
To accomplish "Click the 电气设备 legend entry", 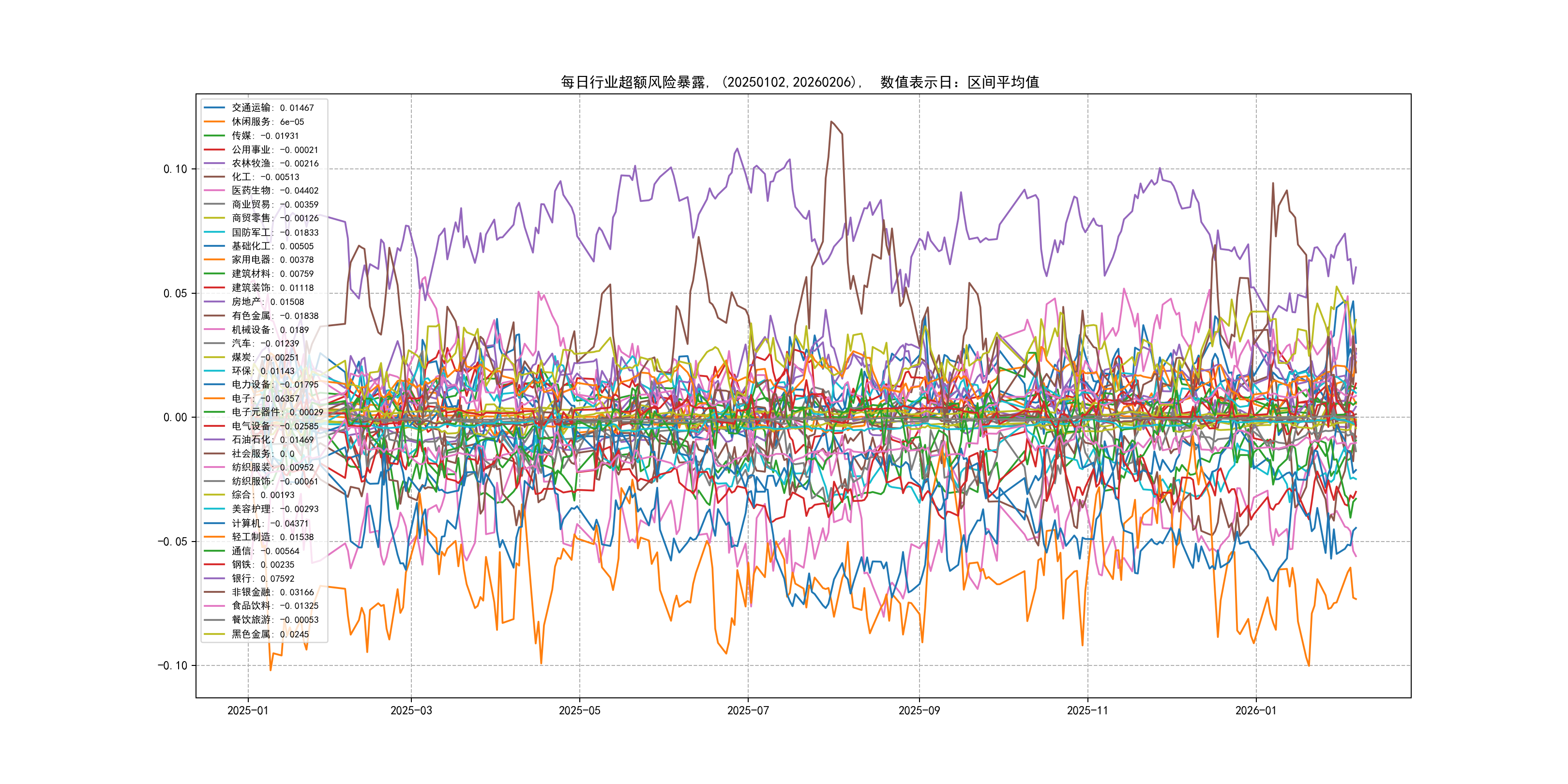I will tap(274, 426).
